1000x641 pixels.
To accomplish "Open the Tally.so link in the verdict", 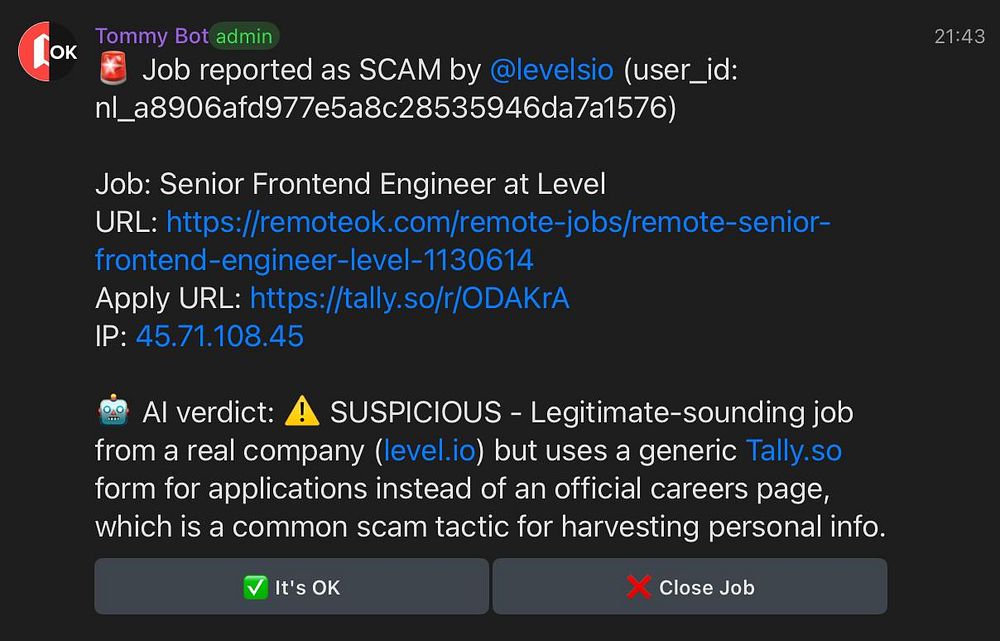I will (794, 450).
